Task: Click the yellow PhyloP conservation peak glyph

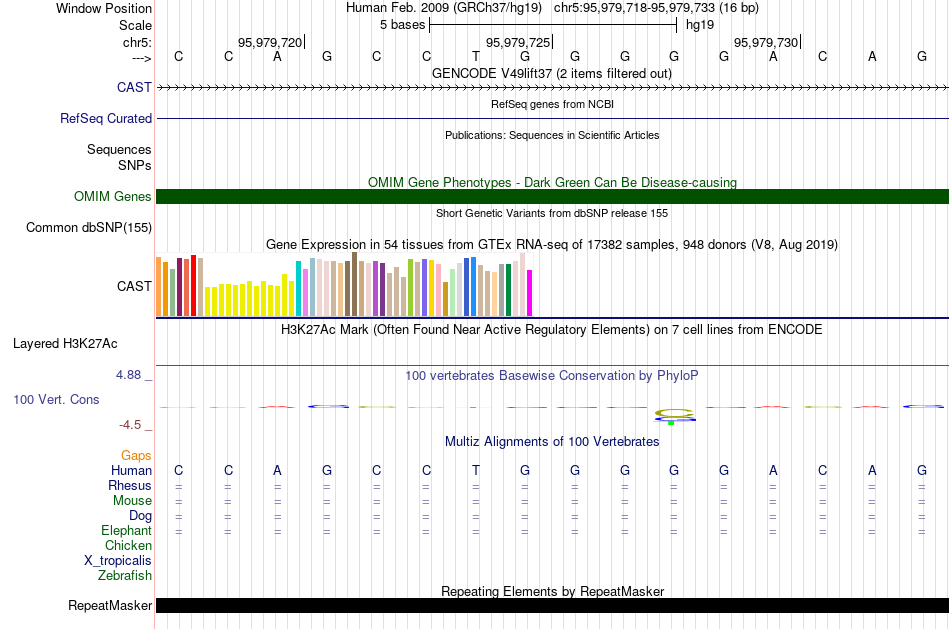Action: tap(673, 412)
